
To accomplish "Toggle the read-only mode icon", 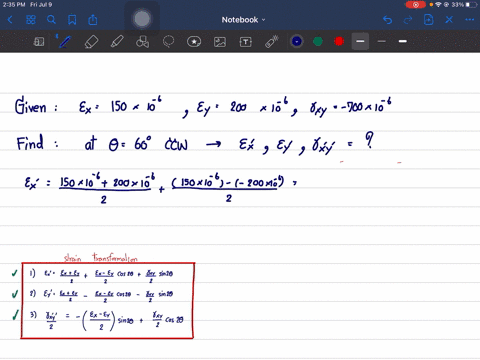I will [39, 42].
